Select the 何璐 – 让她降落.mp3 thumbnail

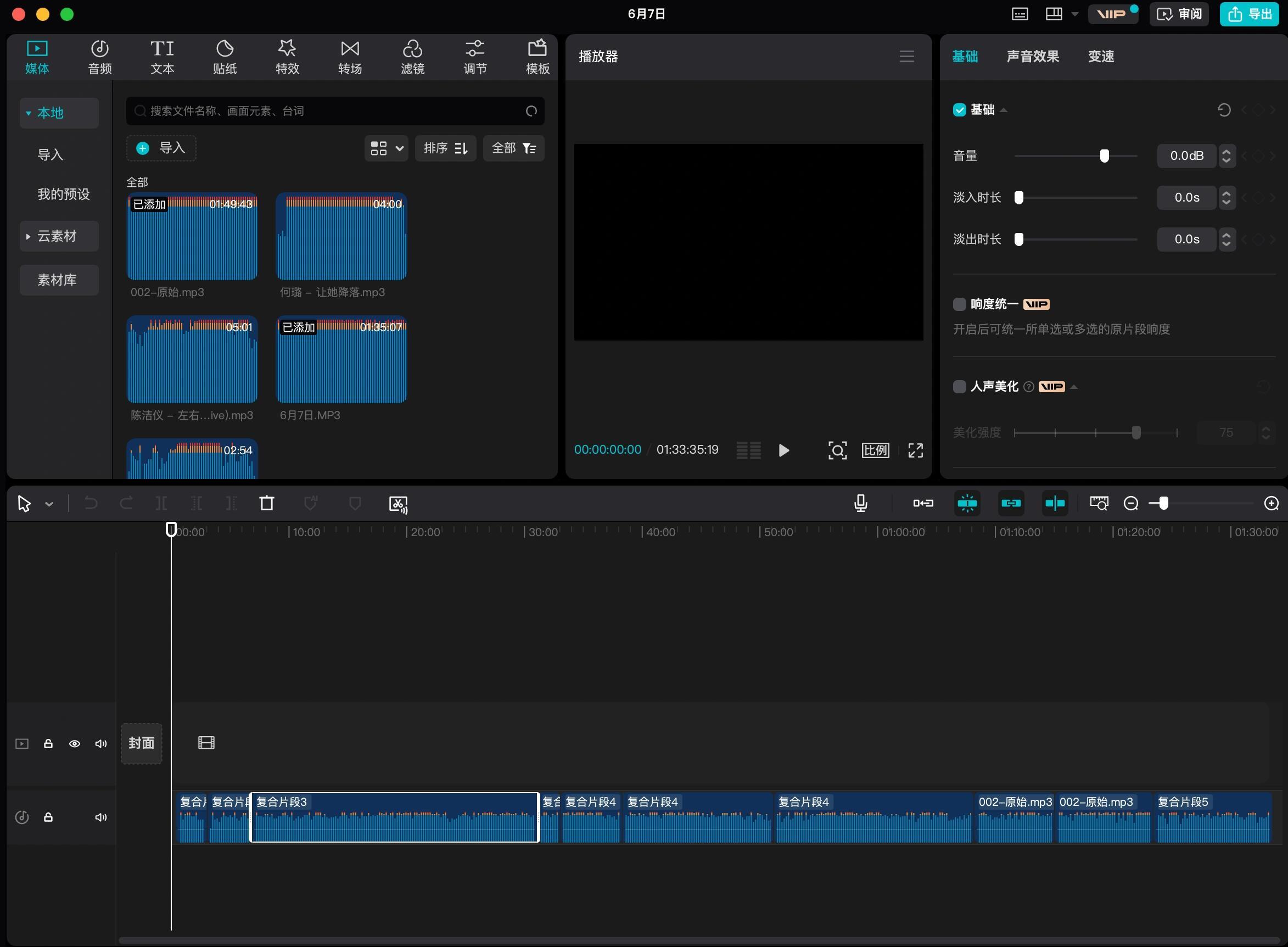(341, 237)
